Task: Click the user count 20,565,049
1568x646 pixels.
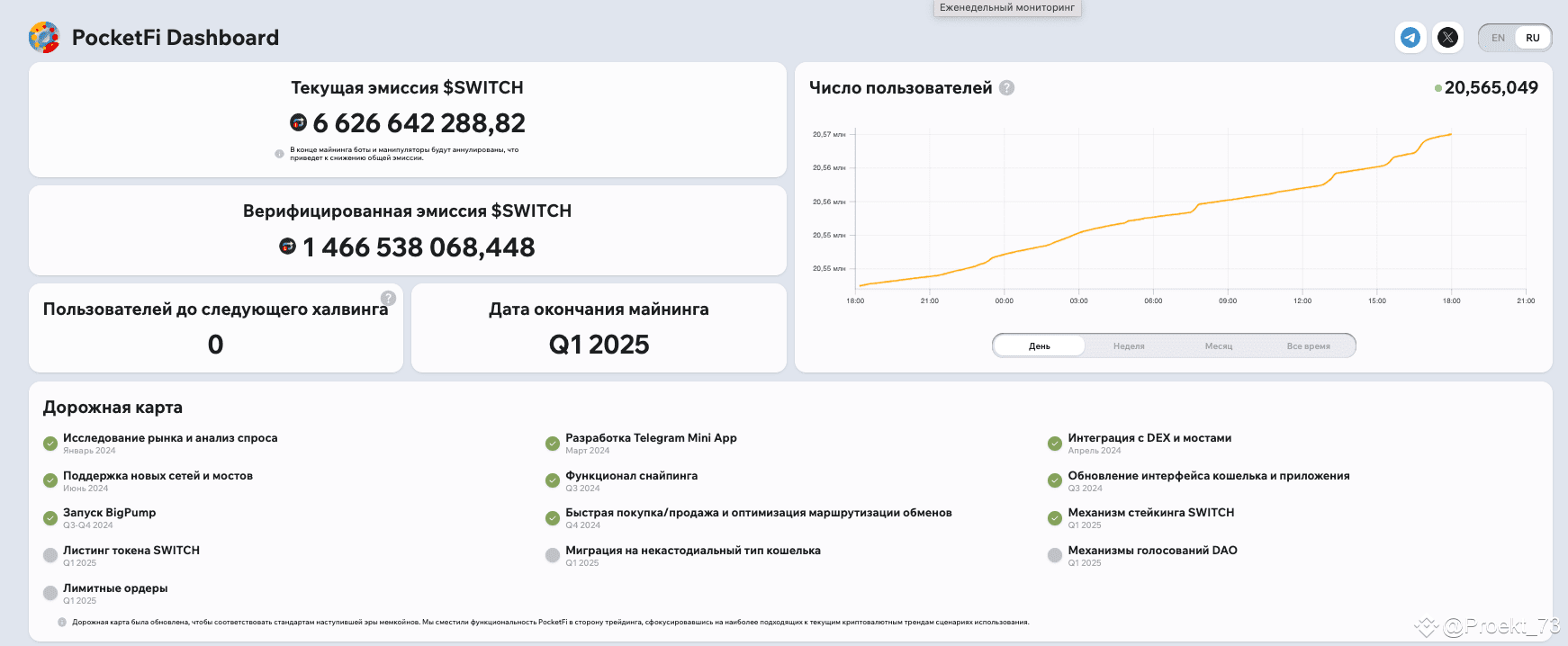Action: (x=1491, y=88)
